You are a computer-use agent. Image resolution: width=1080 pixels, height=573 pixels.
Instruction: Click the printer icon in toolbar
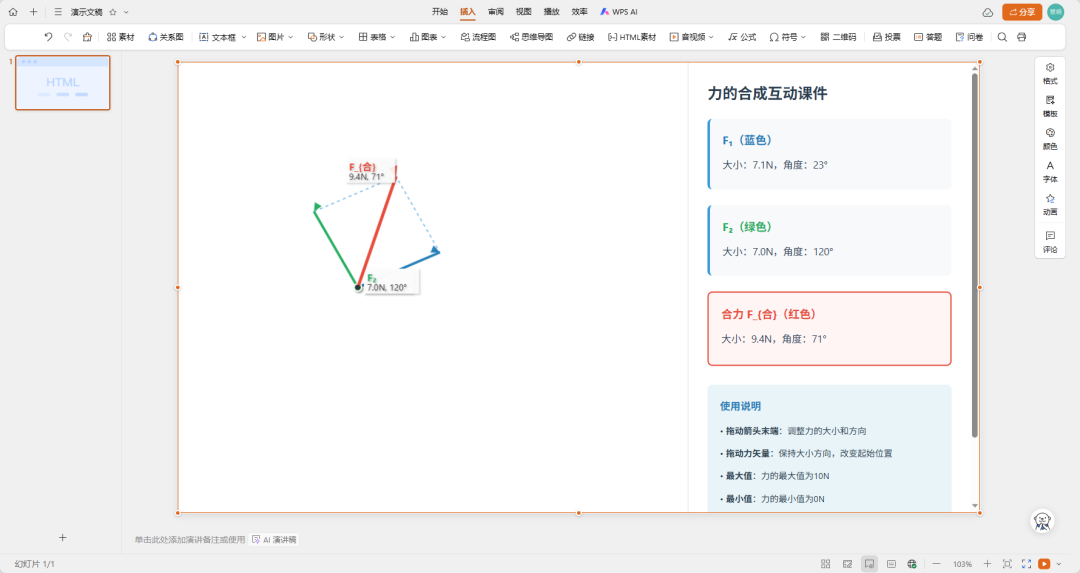[1021, 37]
